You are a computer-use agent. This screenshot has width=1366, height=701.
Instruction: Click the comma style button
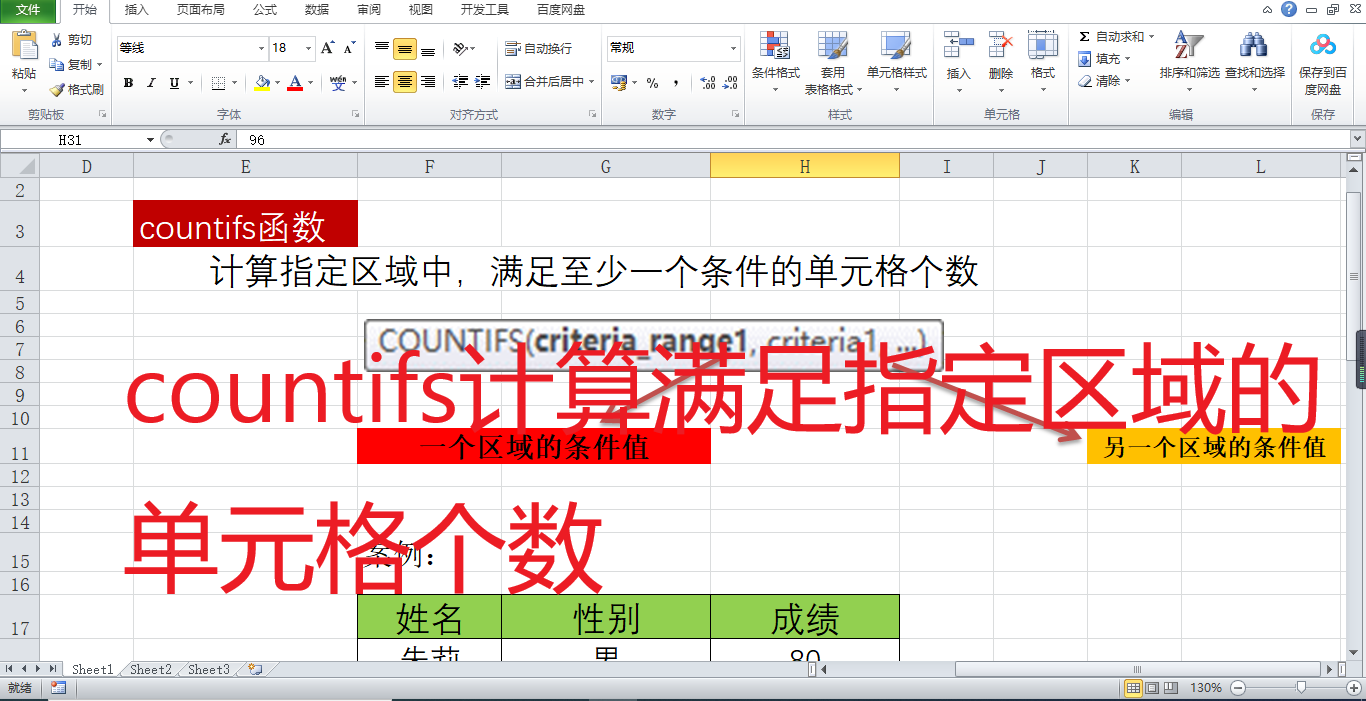(676, 83)
